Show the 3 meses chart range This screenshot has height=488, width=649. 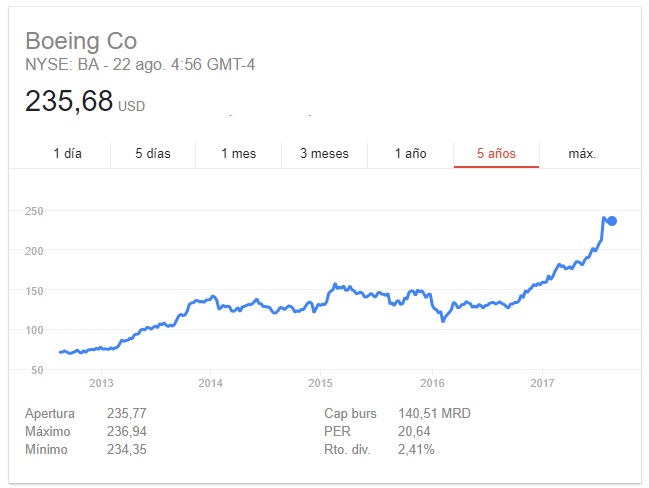coord(324,153)
